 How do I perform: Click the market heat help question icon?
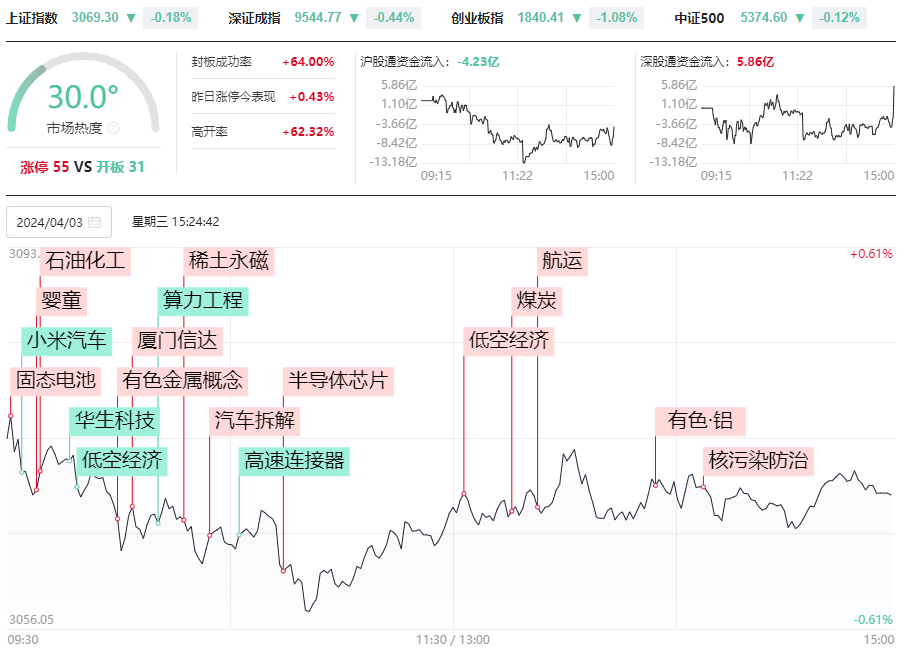[114, 128]
